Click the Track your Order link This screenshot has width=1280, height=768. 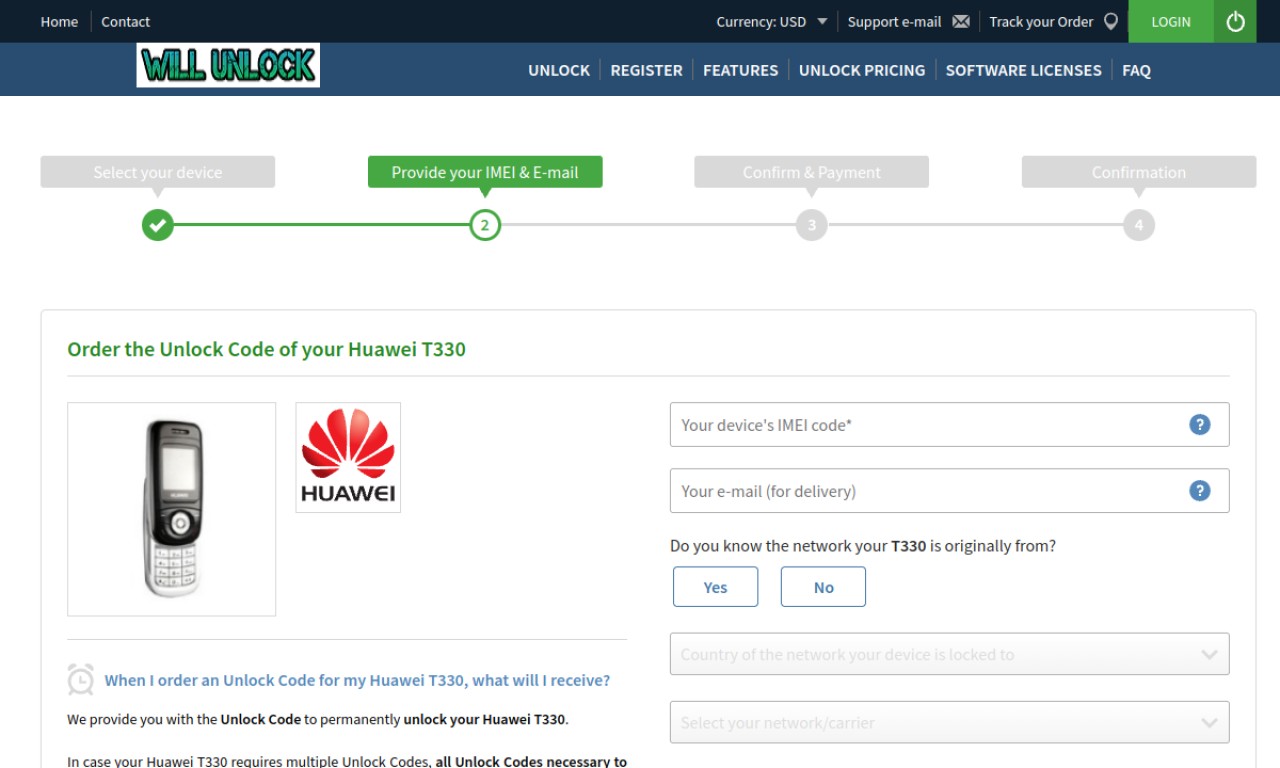coord(1041,21)
